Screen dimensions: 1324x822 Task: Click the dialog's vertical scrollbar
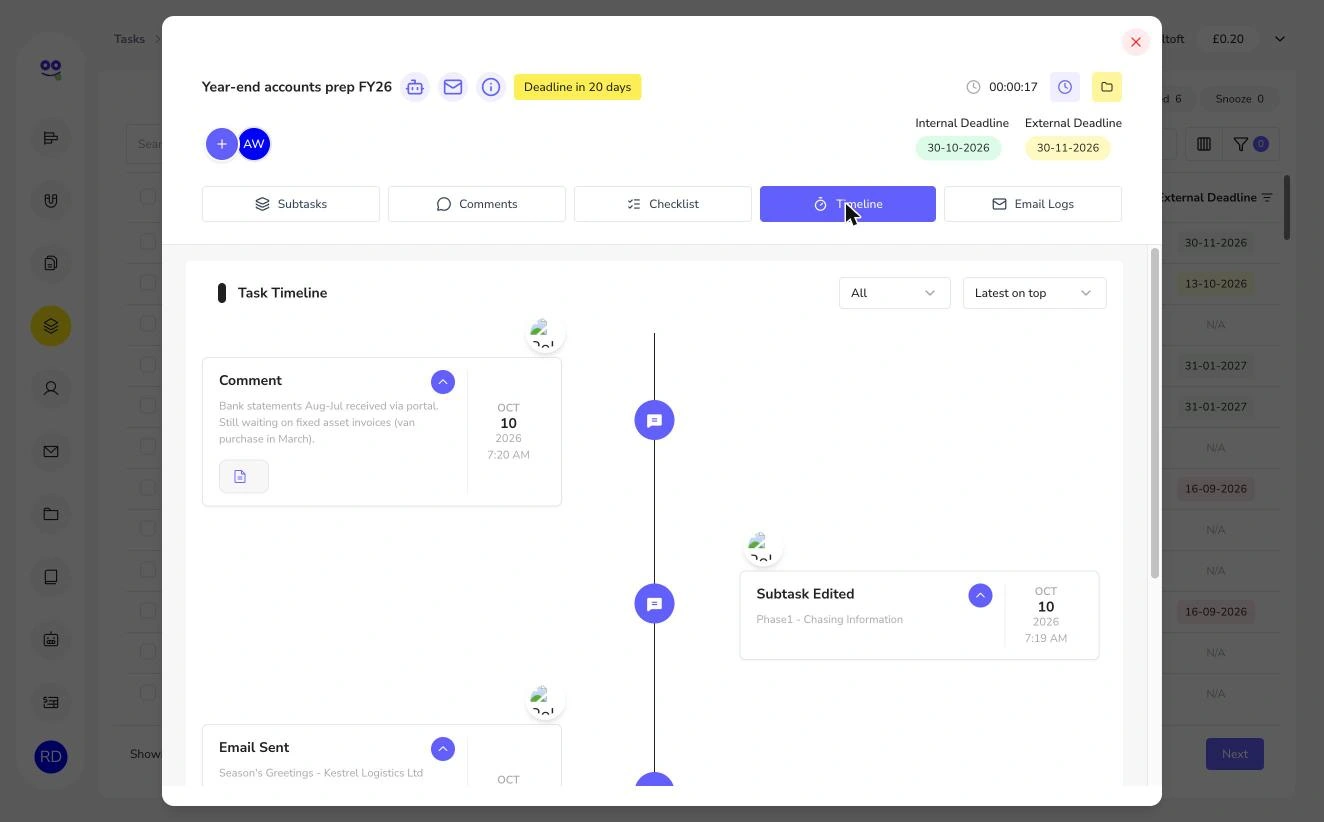click(x=1155, y=413)
